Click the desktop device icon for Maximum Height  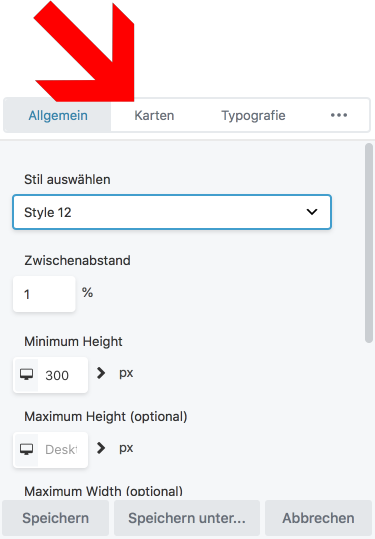pos(26,449)
